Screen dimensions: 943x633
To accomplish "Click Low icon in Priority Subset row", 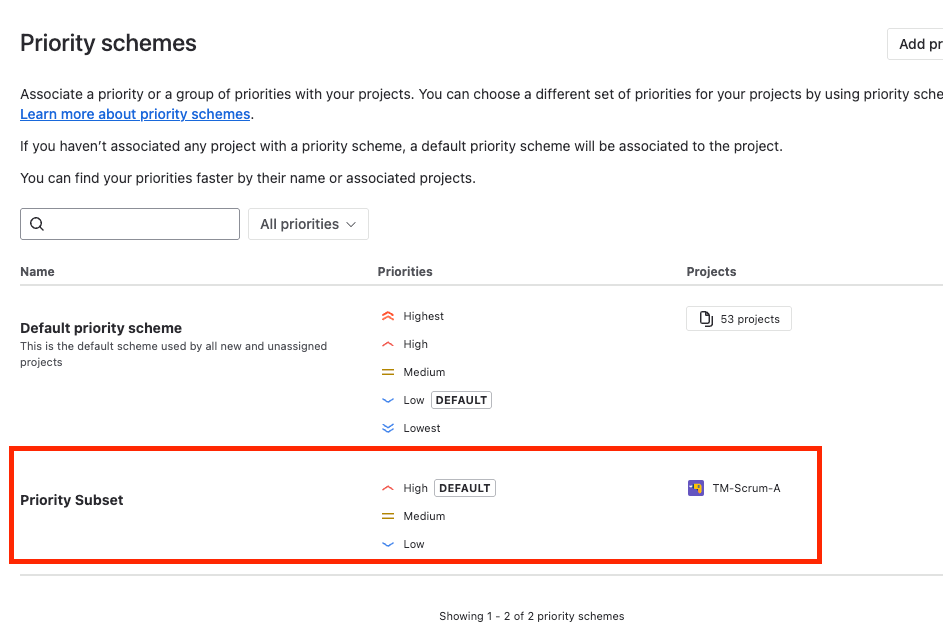I will (388, 544).
